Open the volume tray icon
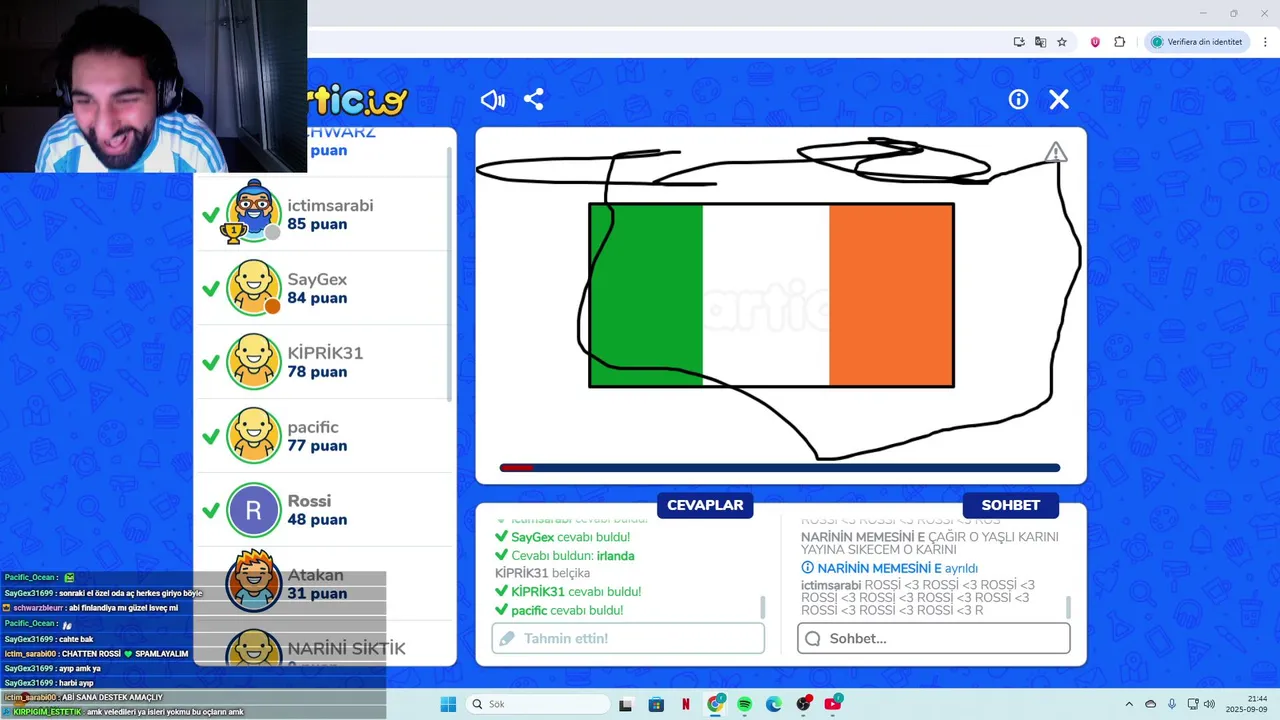This screenshot has height=720, width=1280. point(1209,704)
